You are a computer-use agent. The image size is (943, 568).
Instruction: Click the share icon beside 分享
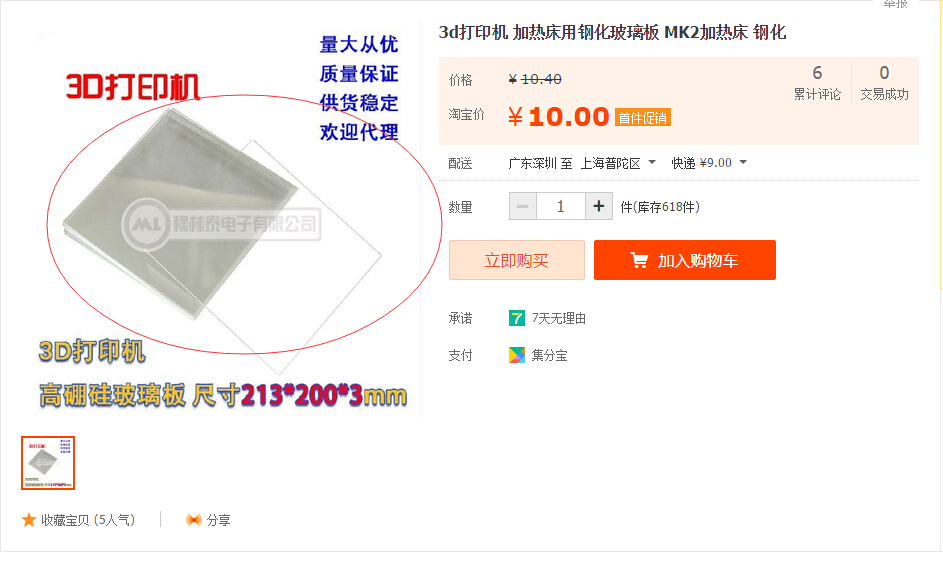(194, 520)
